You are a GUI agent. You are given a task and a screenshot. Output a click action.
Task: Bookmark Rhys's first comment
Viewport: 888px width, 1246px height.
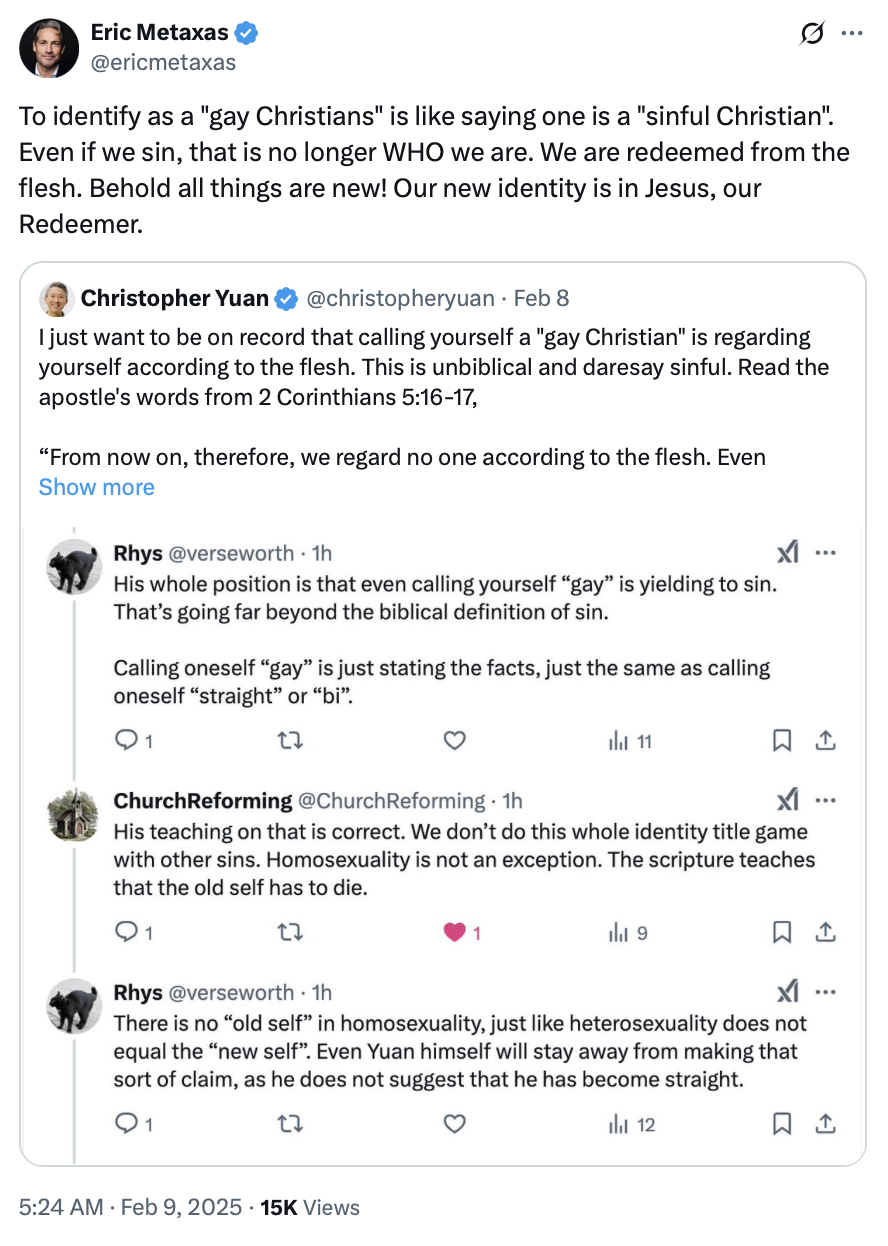point(783,741)
